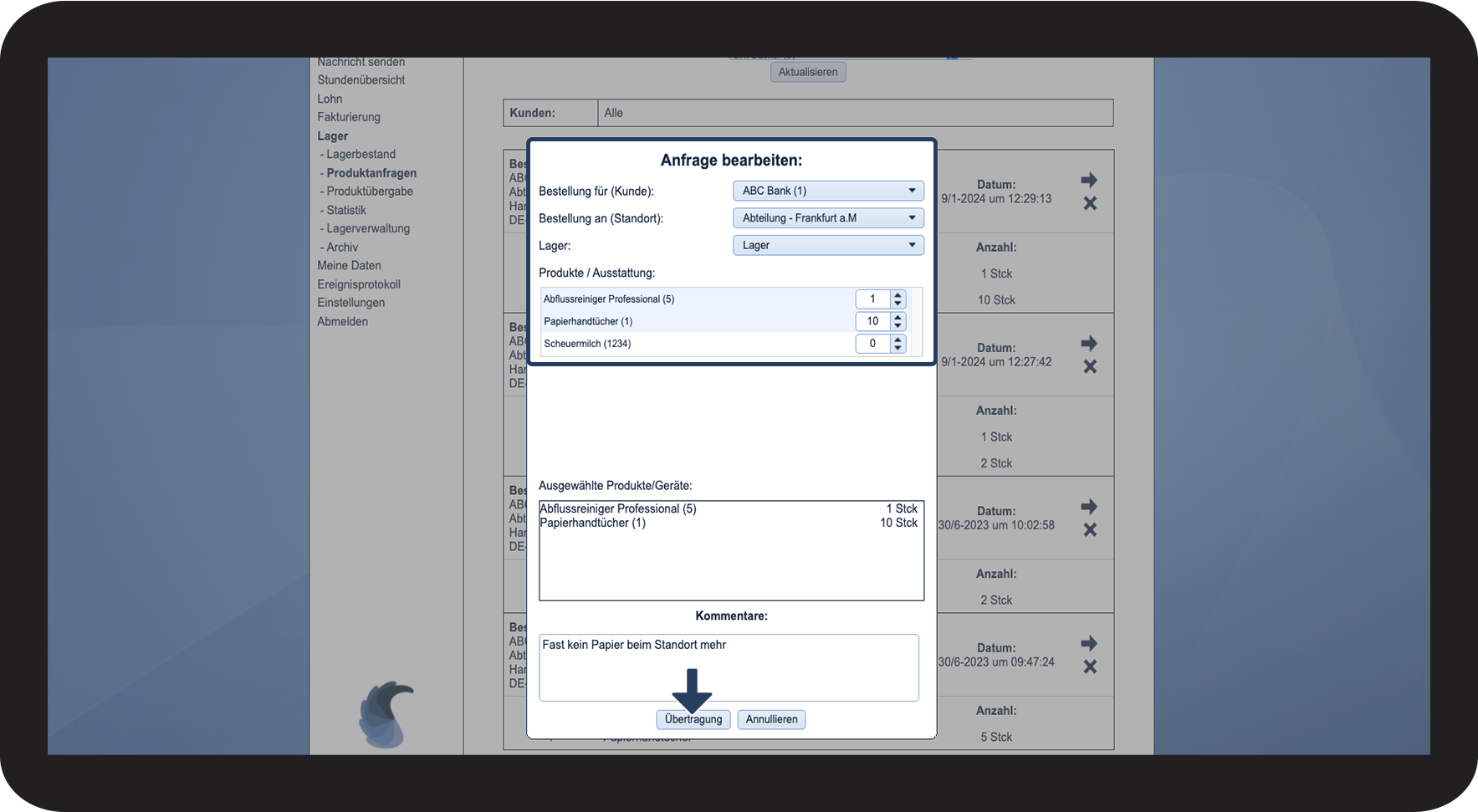1478x812 pixels.
Task: Click Abflussreiniger Professional quantity field
Action: (872, 299)
